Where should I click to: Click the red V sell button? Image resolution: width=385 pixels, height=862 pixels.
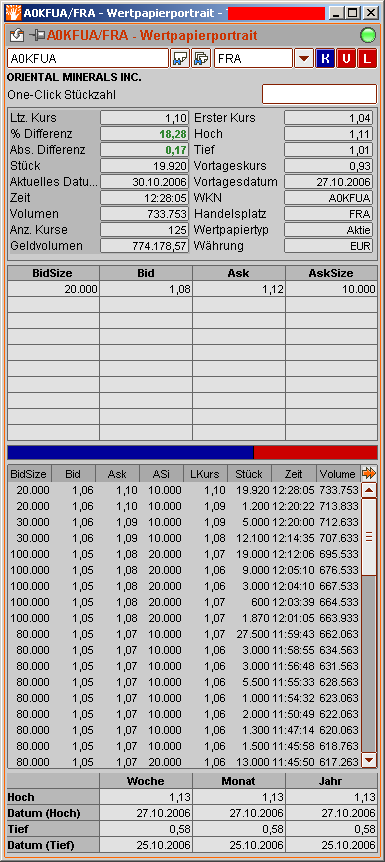pyautogui.click(x=346, y=58)
